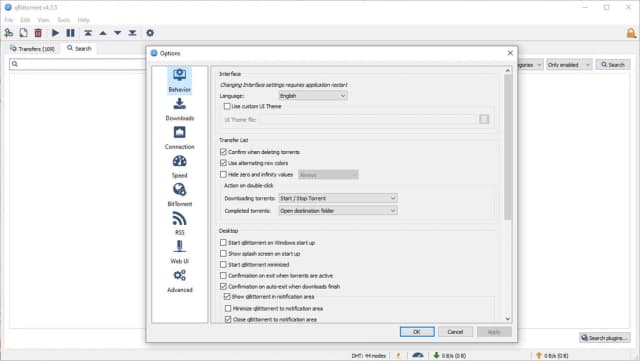Uncheck Confirm when deleting torrents

click(223, 152)
